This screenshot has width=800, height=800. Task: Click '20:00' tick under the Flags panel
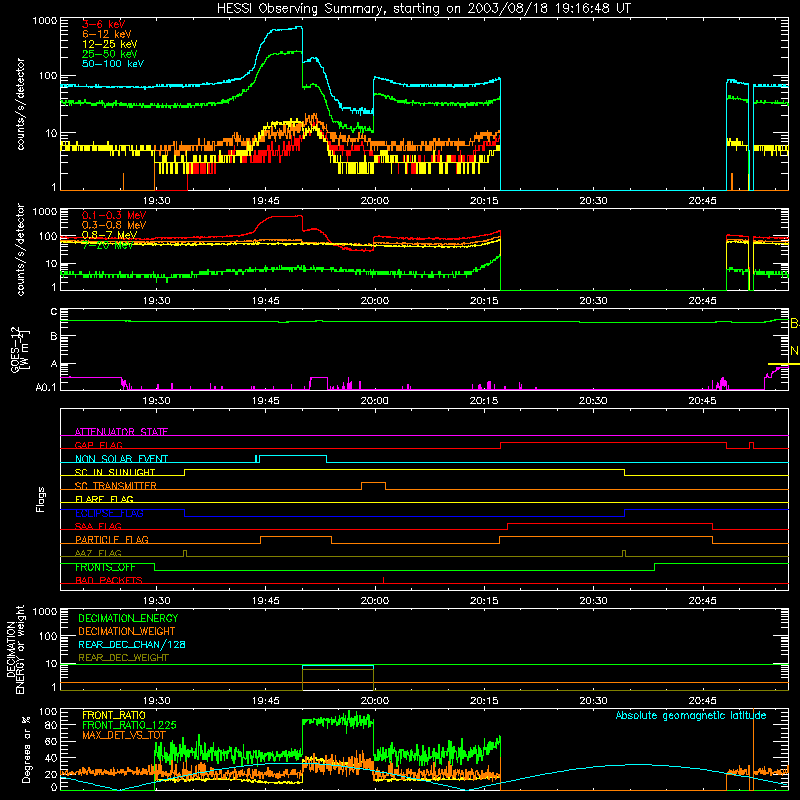pyautogui.click(x=374, y=601)
